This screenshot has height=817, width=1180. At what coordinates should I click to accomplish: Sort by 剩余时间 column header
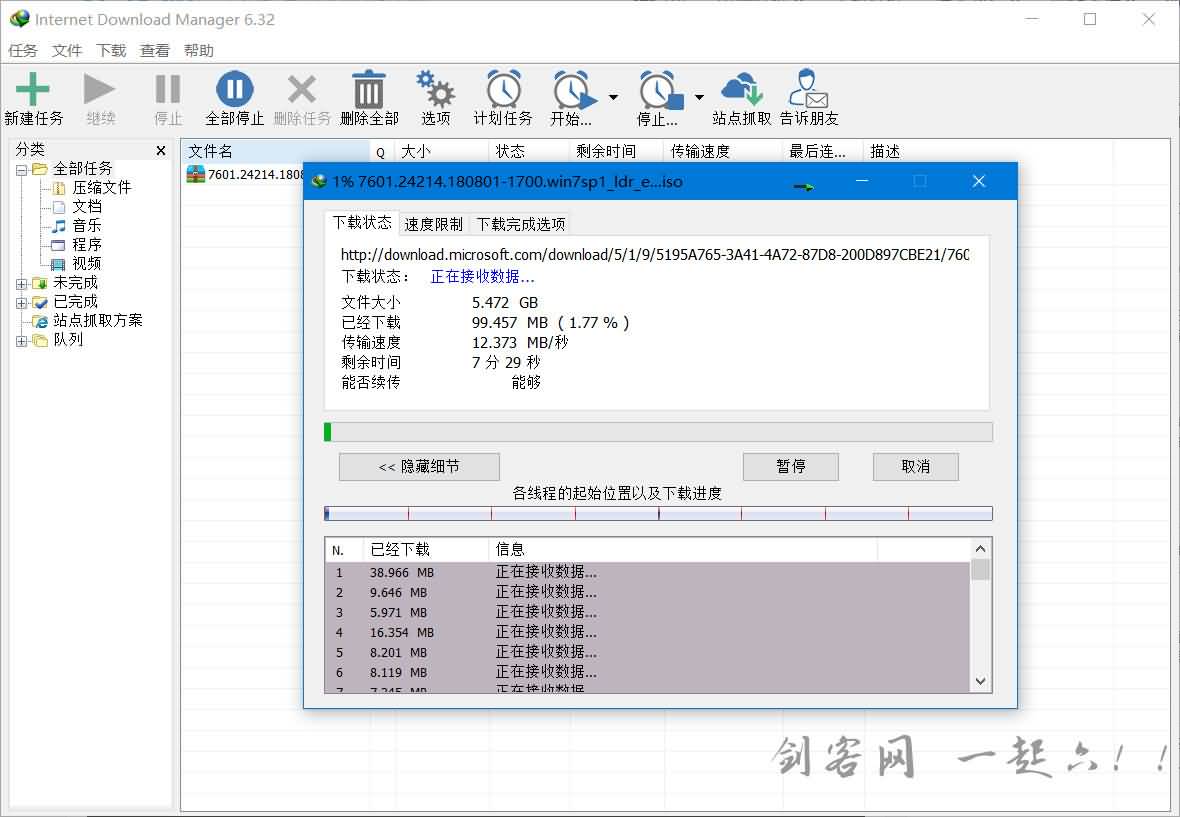click(x=616, y=151)
